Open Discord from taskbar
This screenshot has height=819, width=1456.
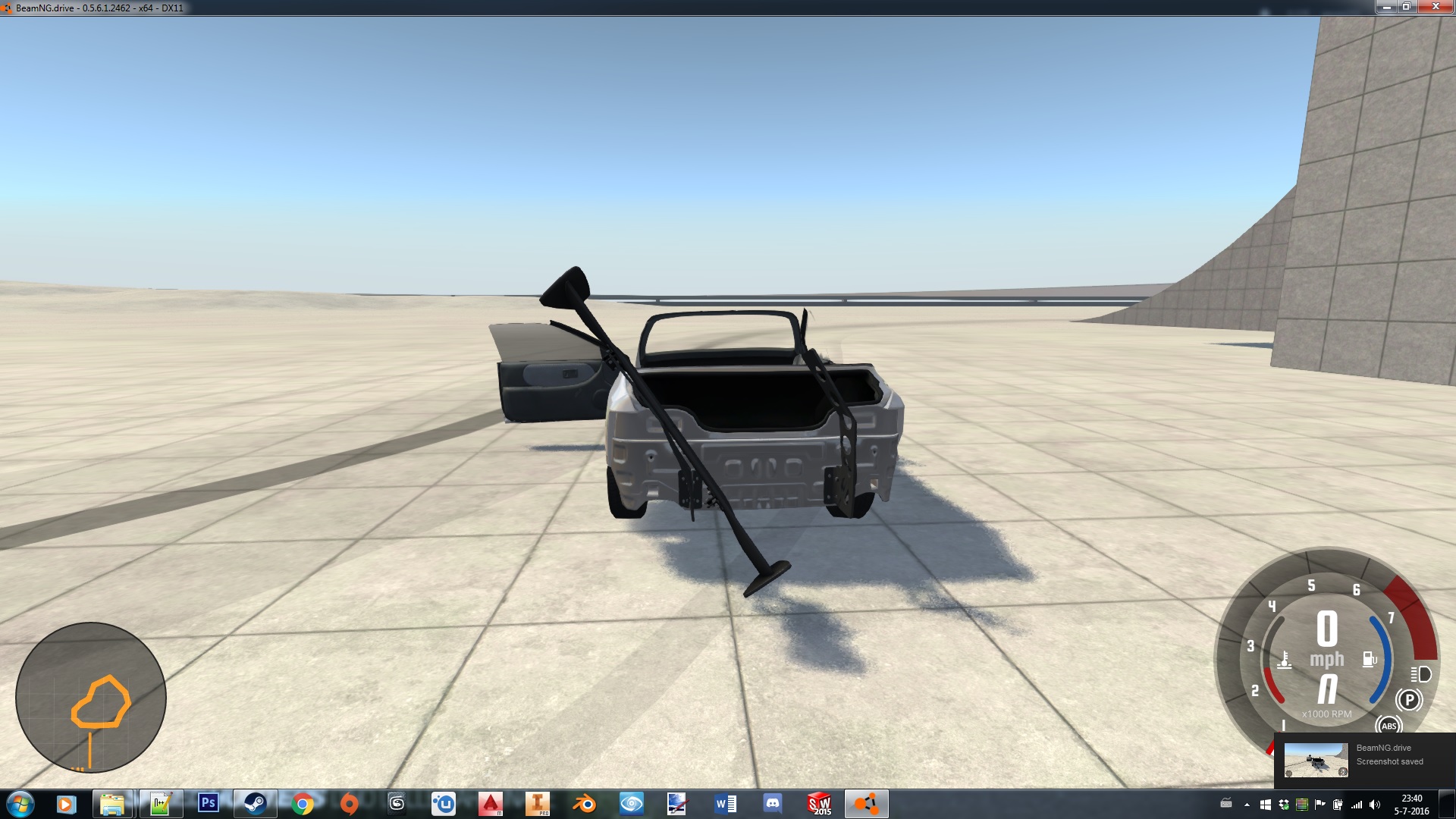point(773,804)
